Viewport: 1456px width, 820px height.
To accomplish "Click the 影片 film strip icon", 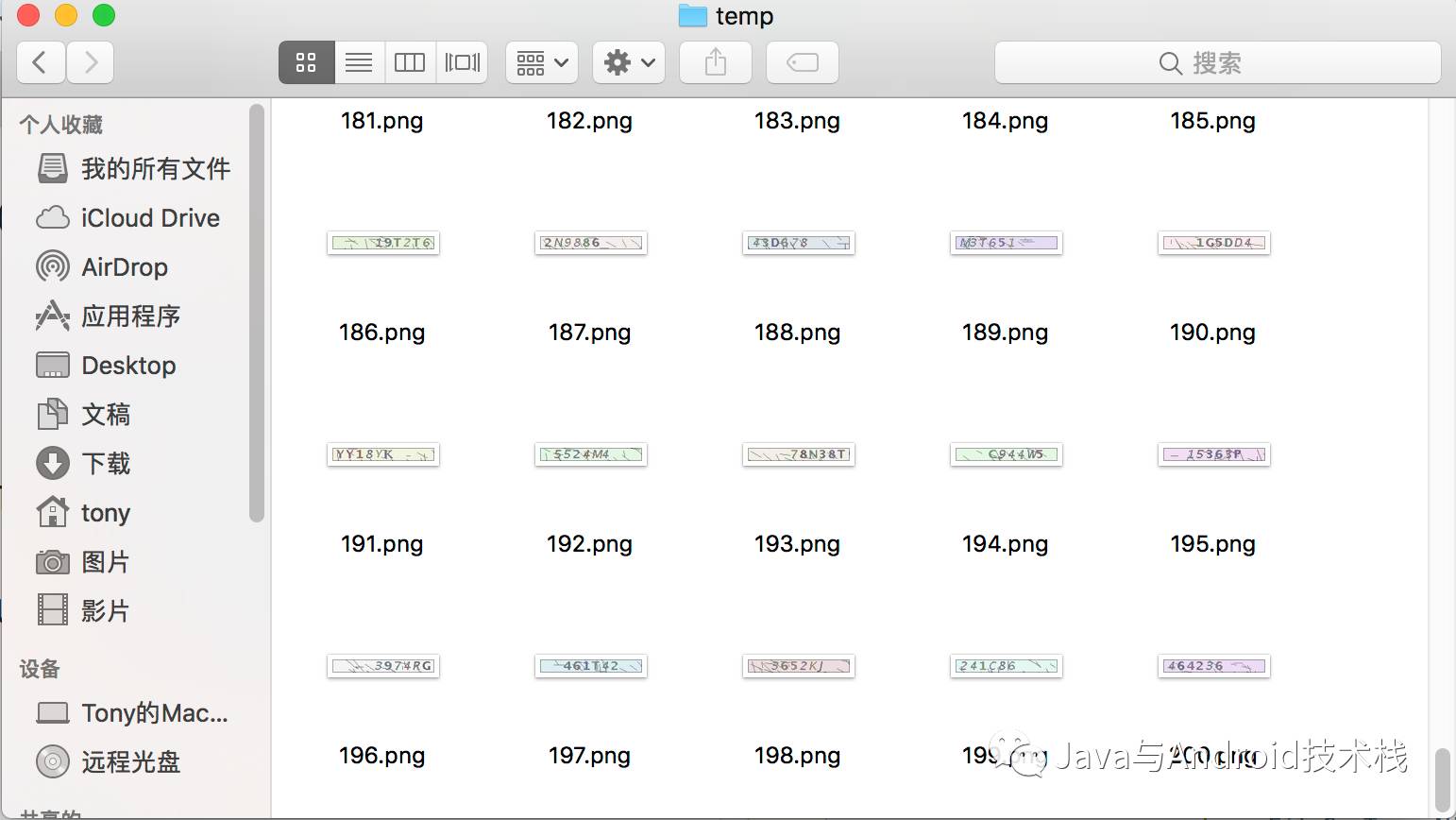I will pos(53,610).
